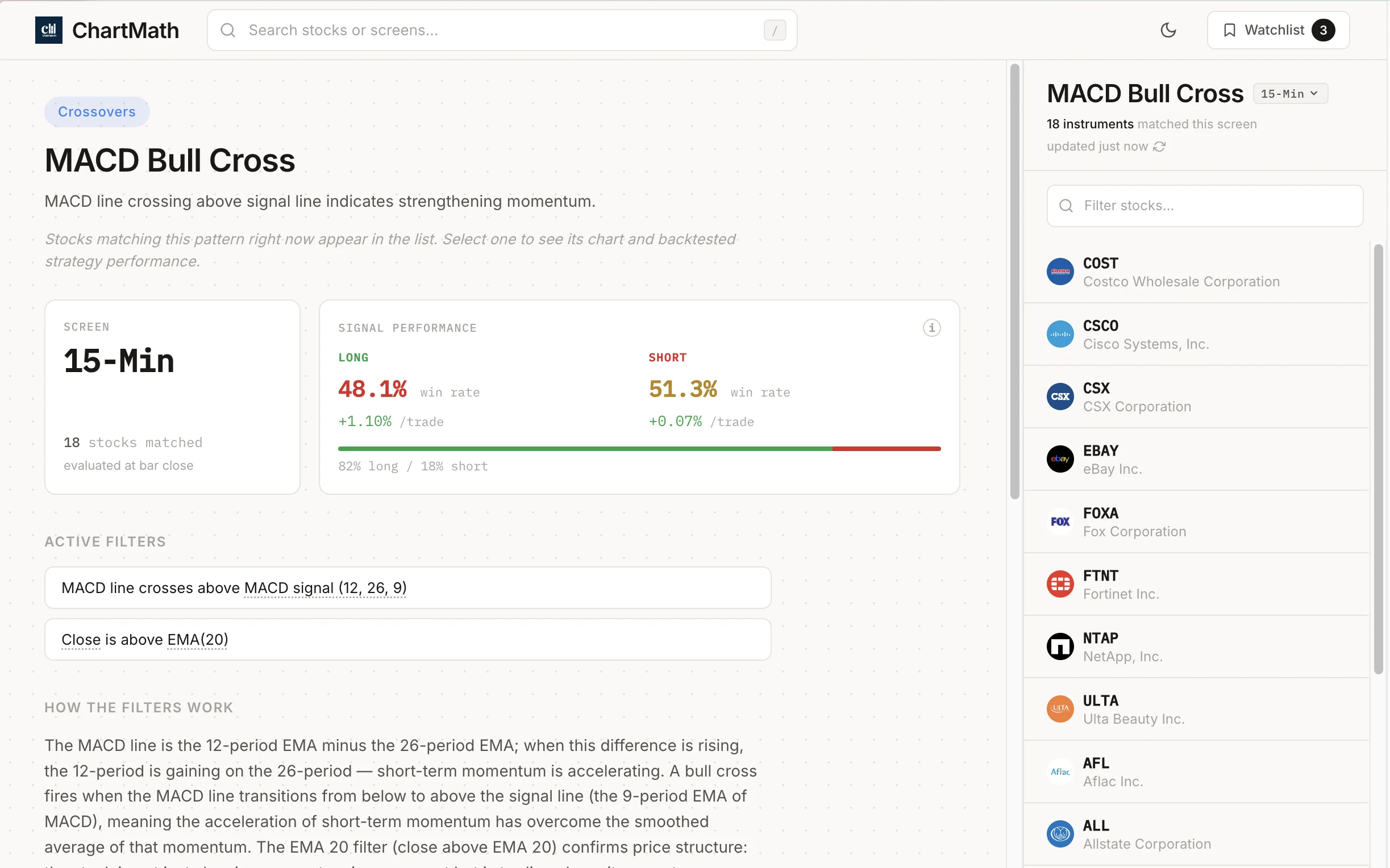Image resolution: width=1390 pixels, height=868 pixels.
Task: Open the NTAP ticker row
Action: (1196, 647)
